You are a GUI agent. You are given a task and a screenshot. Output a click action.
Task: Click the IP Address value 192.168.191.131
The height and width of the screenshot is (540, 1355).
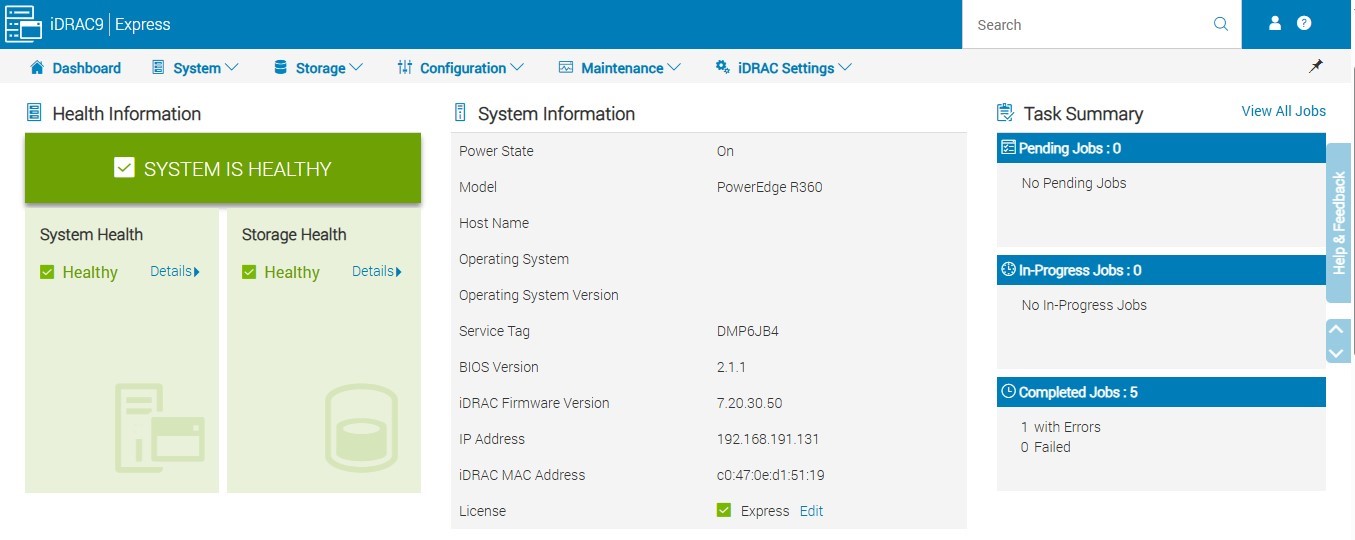click(x=768, y=439)
